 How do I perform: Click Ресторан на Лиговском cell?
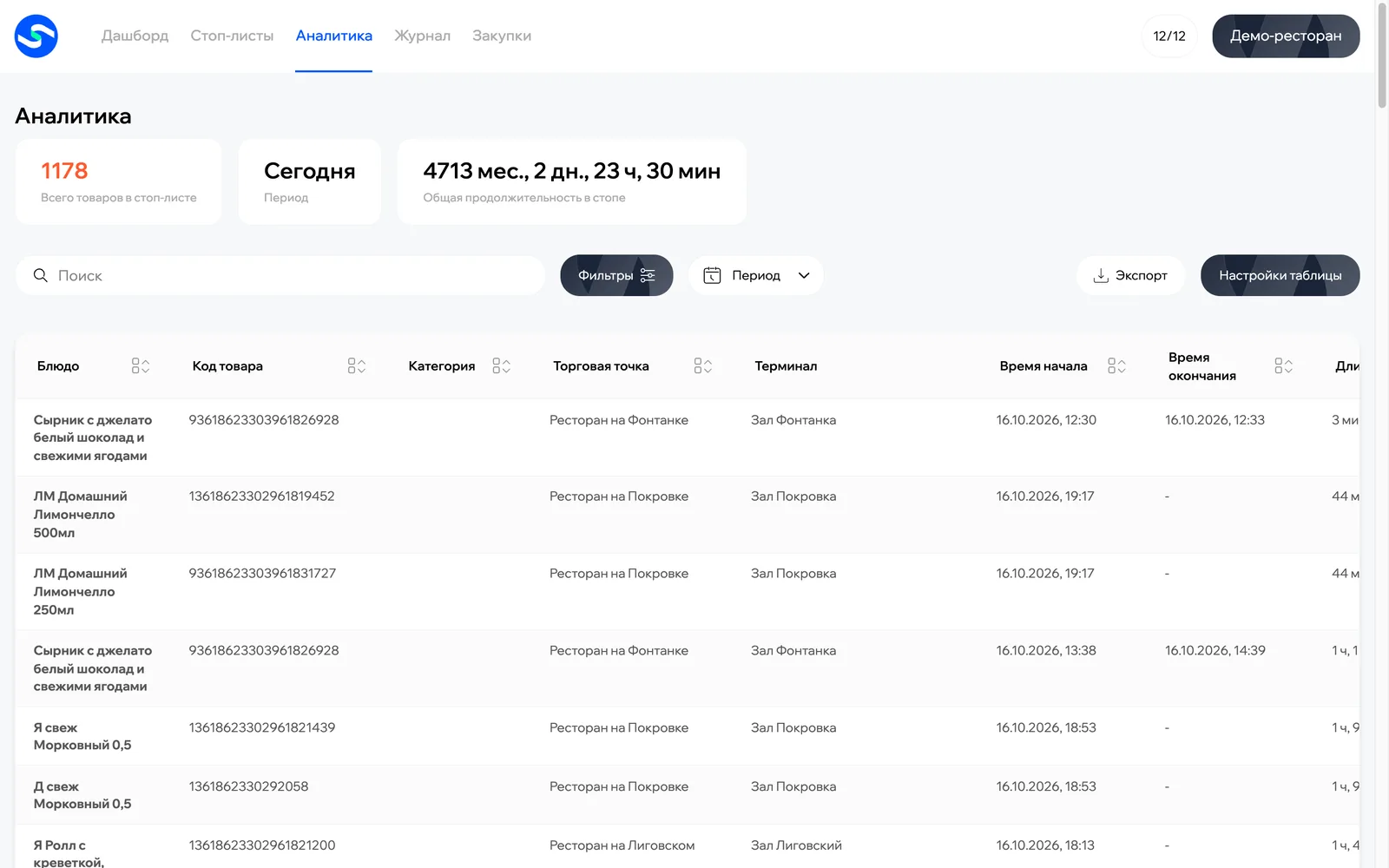(622, 845)
